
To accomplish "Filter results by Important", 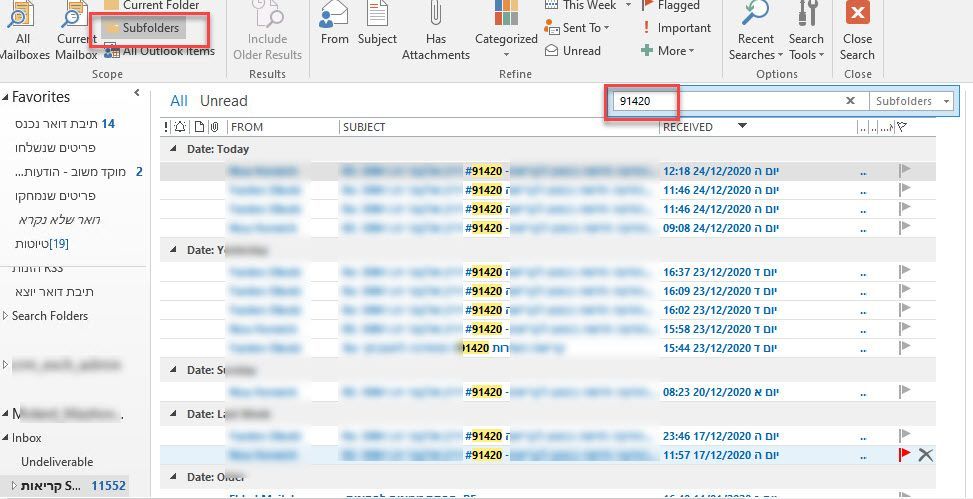I will 676,28.
